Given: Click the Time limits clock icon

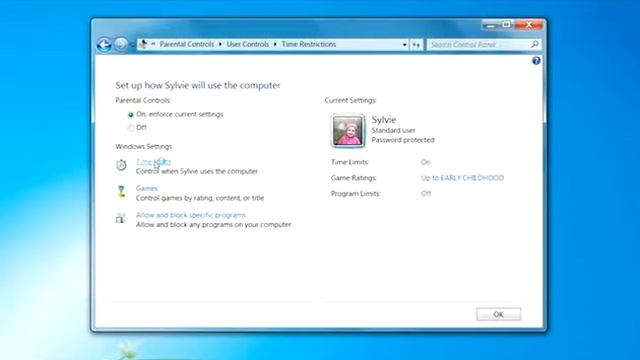Looking at the screenshot, I should click(x=121, y=164).
